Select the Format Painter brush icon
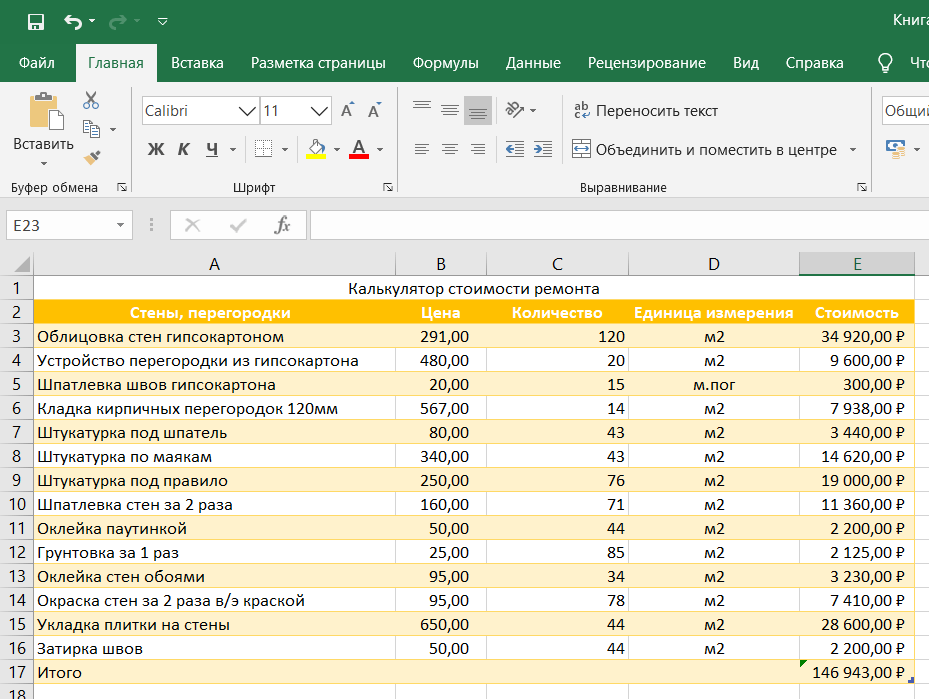The width and height of the screenshot is (929, 699). click(91, 157)
